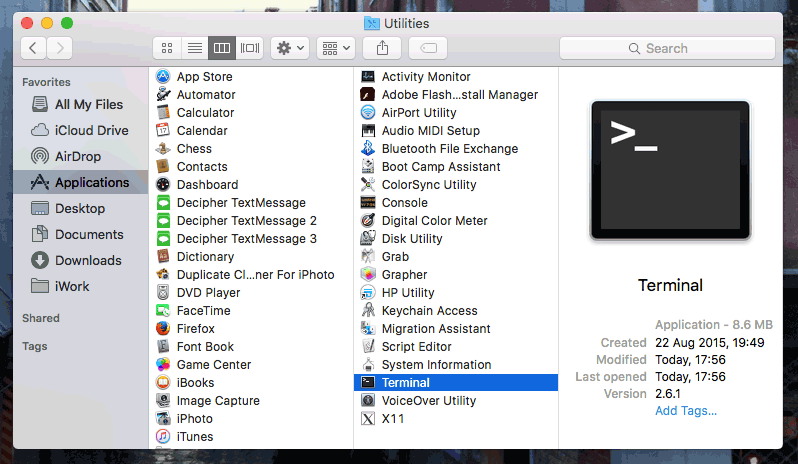
Task: Click Add Tags… link
Action: point(686,411)
